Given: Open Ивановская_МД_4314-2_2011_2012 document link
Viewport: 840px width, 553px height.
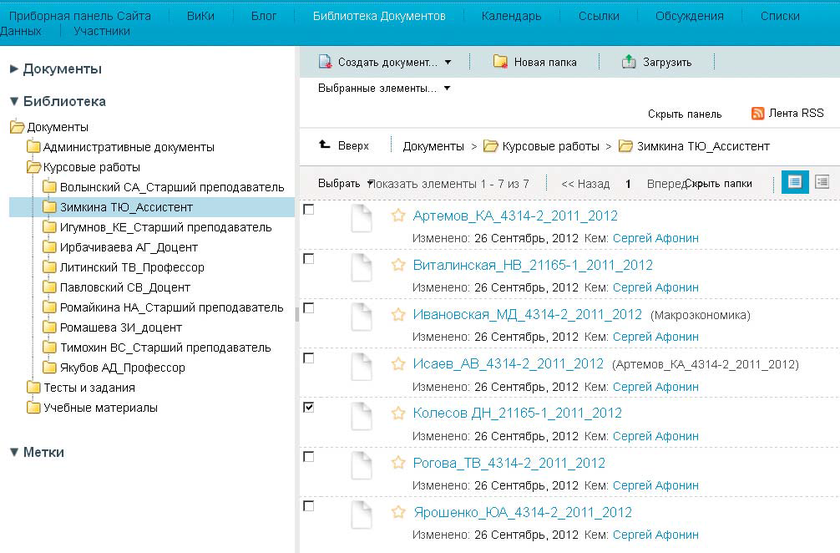Looking at the screenshot, I should [527, 315].
